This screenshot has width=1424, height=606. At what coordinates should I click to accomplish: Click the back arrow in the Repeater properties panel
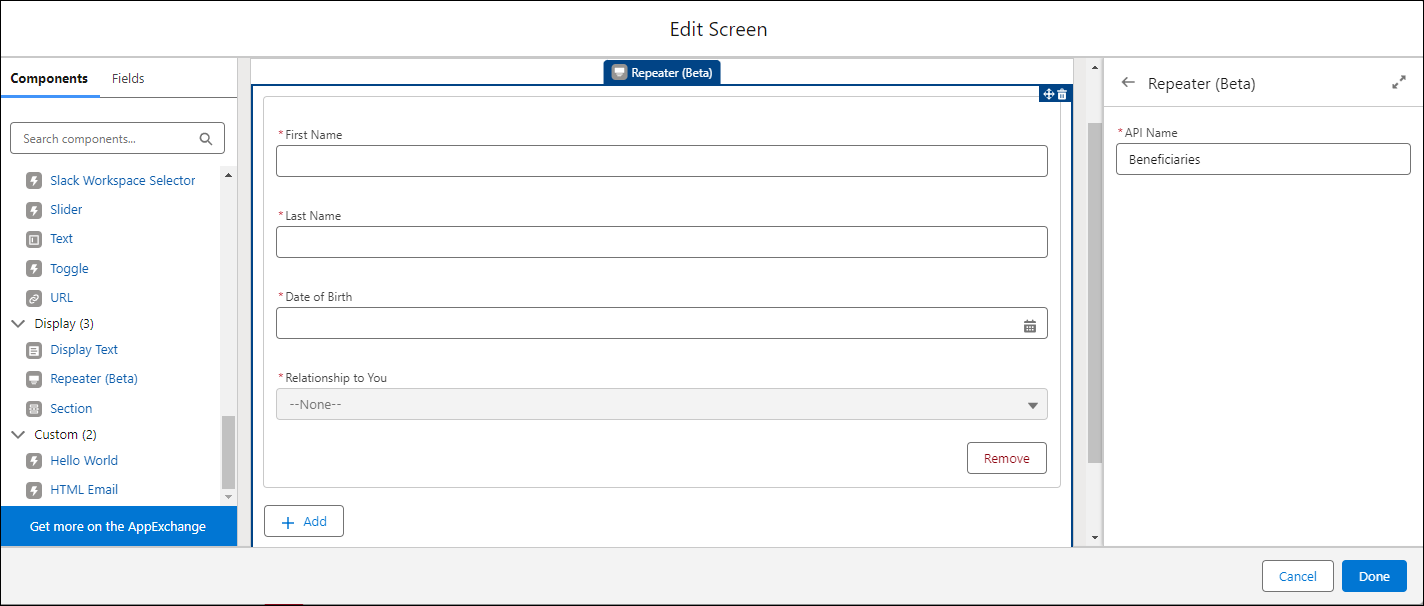click(x=1128, y=83)
